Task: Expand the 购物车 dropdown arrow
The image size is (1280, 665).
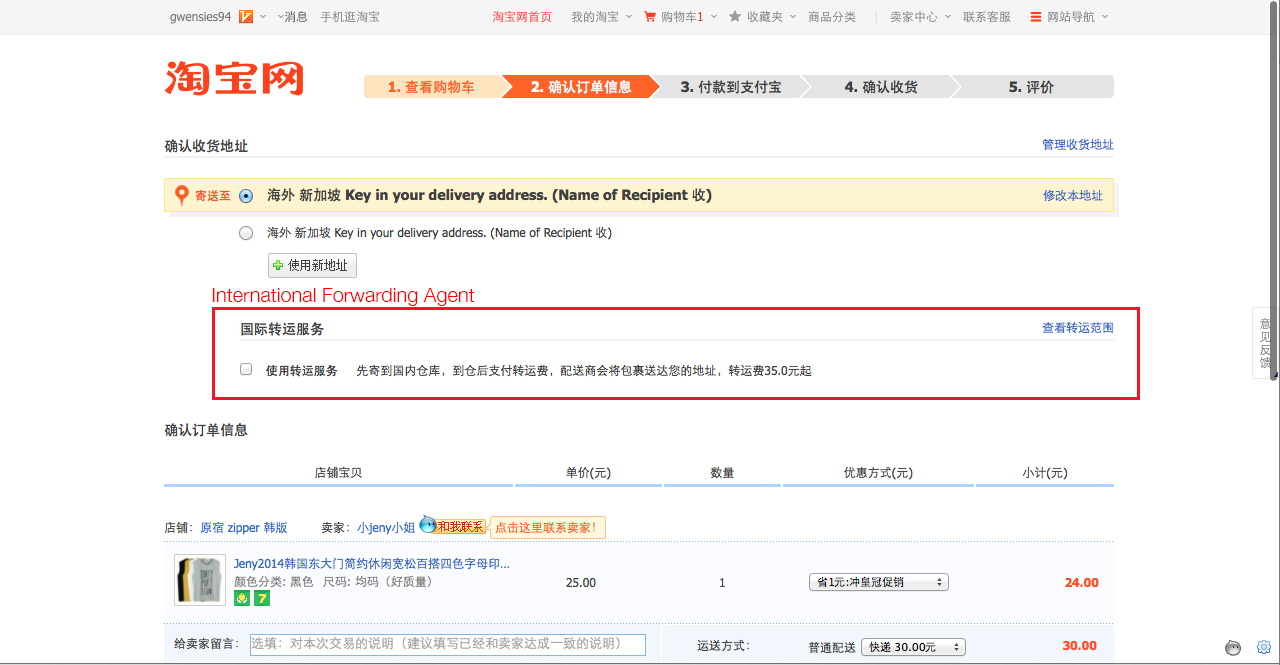Action: 714,16
